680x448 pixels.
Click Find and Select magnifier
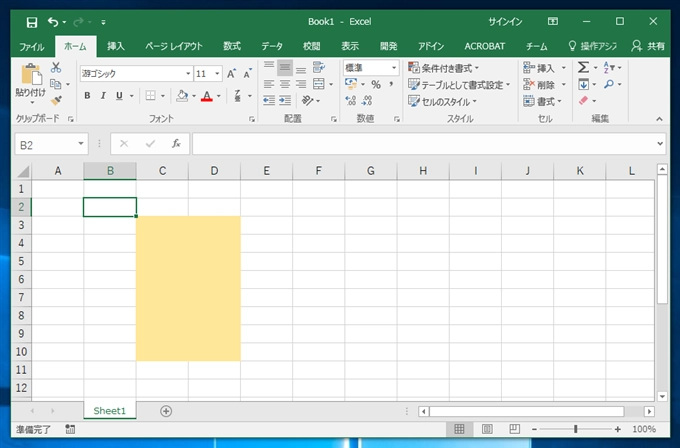click(609, 84)
